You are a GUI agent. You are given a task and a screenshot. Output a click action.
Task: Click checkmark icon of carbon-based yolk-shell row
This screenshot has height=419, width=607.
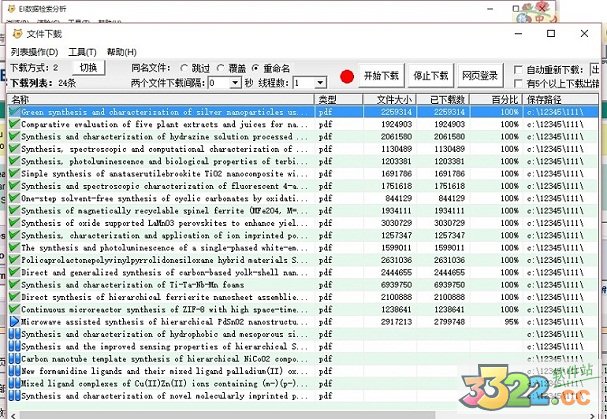click(14, 272)
